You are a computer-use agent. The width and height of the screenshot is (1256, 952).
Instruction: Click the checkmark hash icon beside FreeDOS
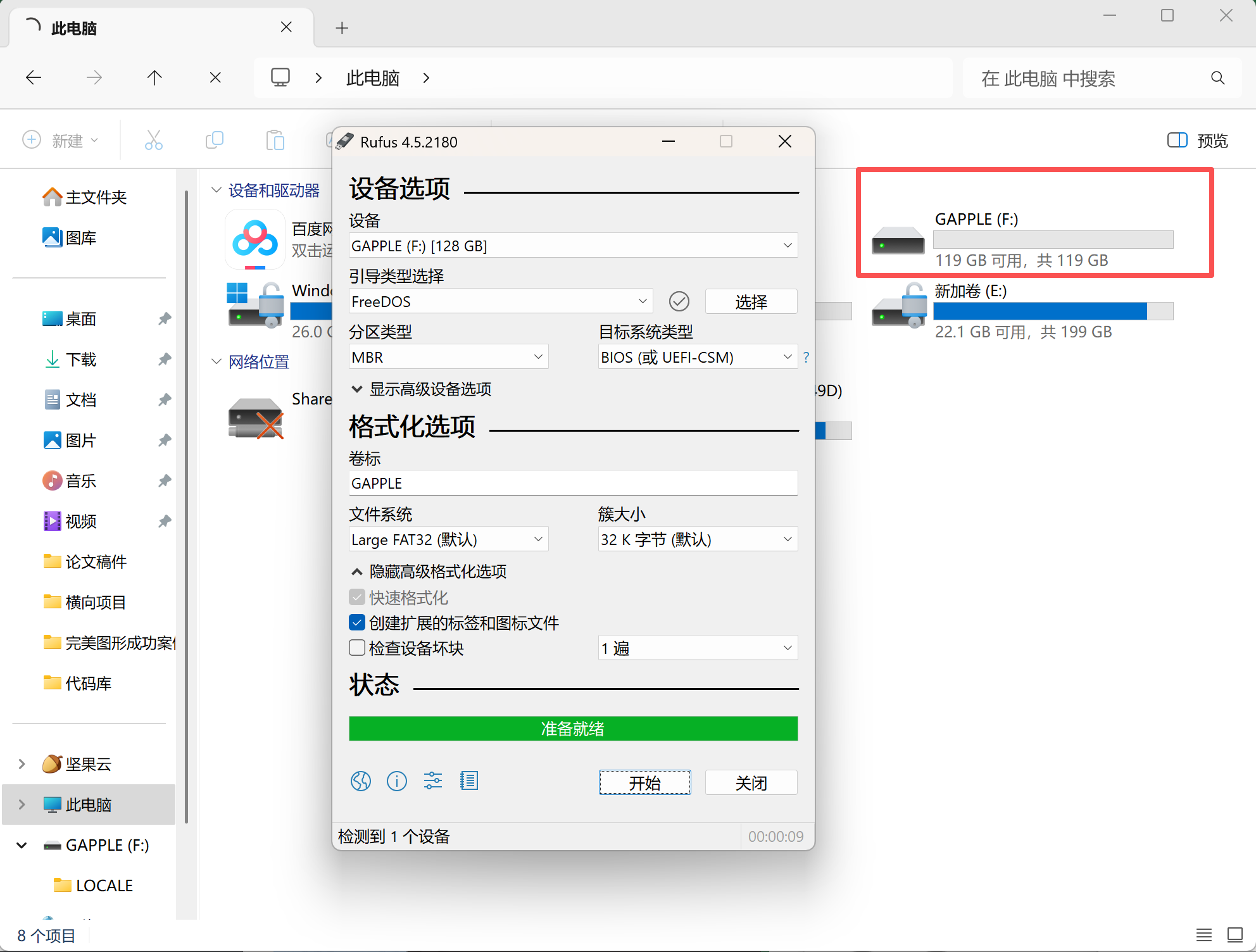[x=679, y=301]
